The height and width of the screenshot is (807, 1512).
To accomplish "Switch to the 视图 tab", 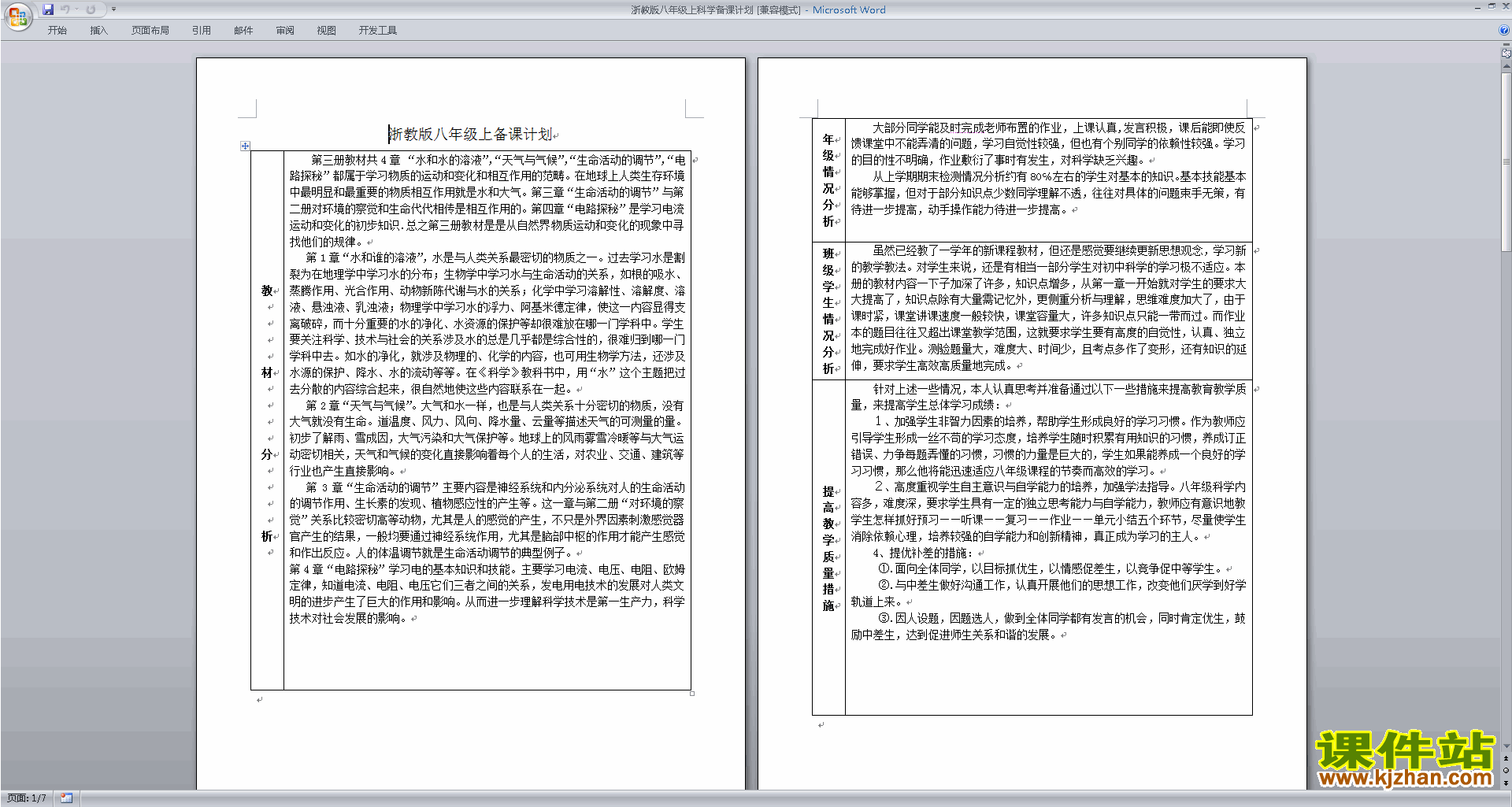I will coord(326,31).
